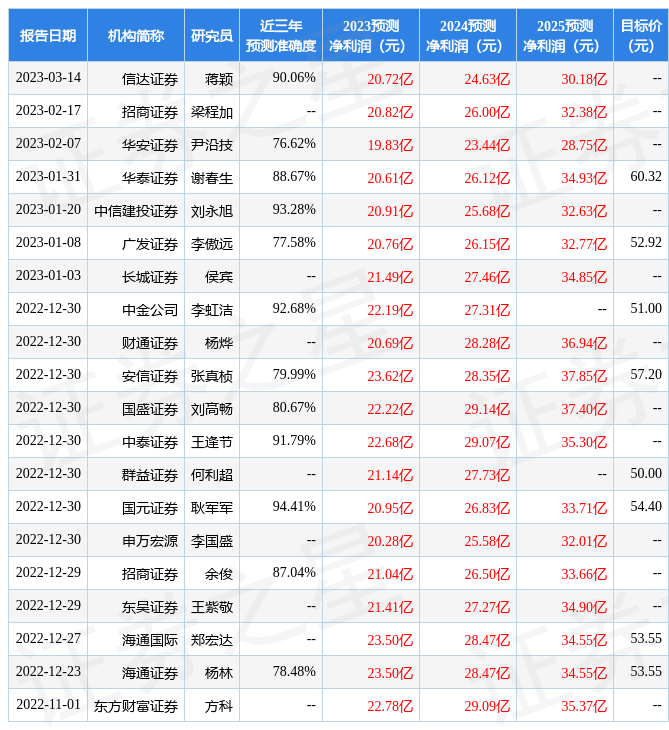Select the accuracy value 91.79%
The width and height of the screenshot is (669, 730).
[294, 441]
